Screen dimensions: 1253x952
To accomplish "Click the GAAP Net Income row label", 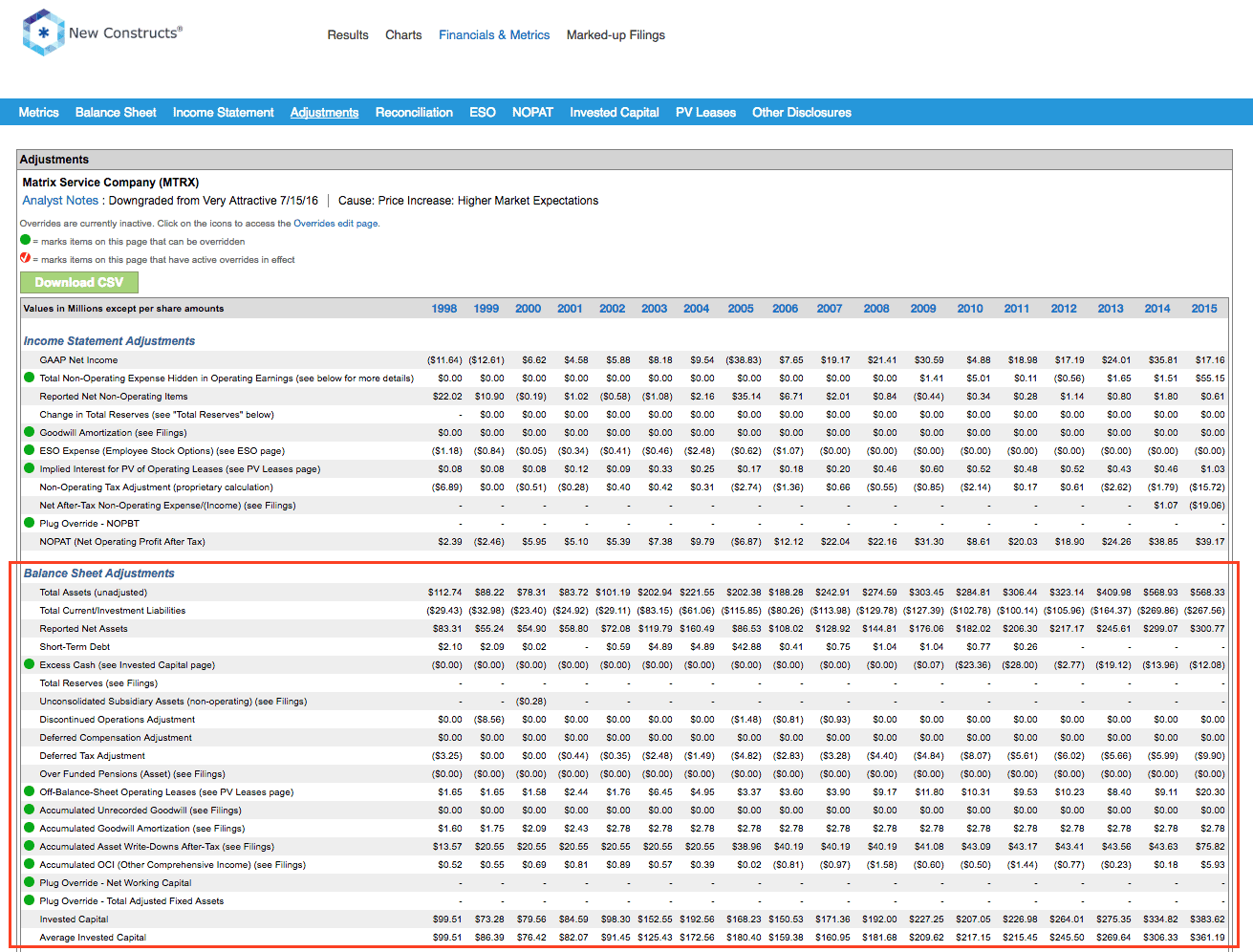I will click(x=78, y=360).
